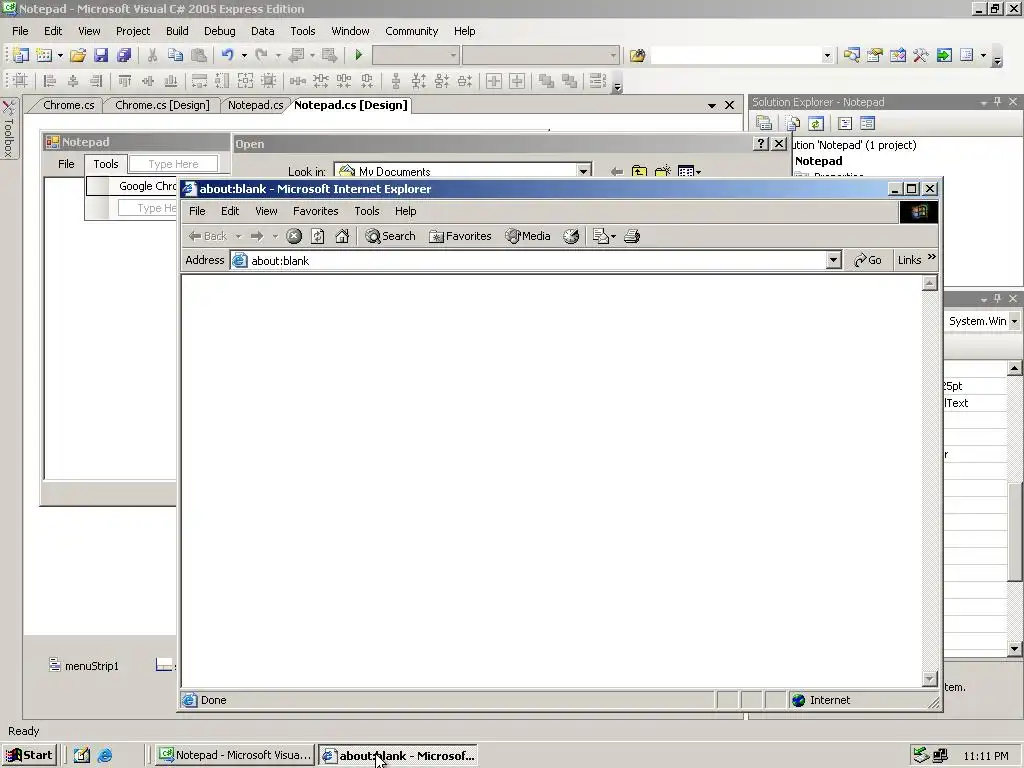Screen dimensions: 1024x768
Task: Open Internet Explorer Tools menu
Action: pyautogui.click(x=367, y=211)
